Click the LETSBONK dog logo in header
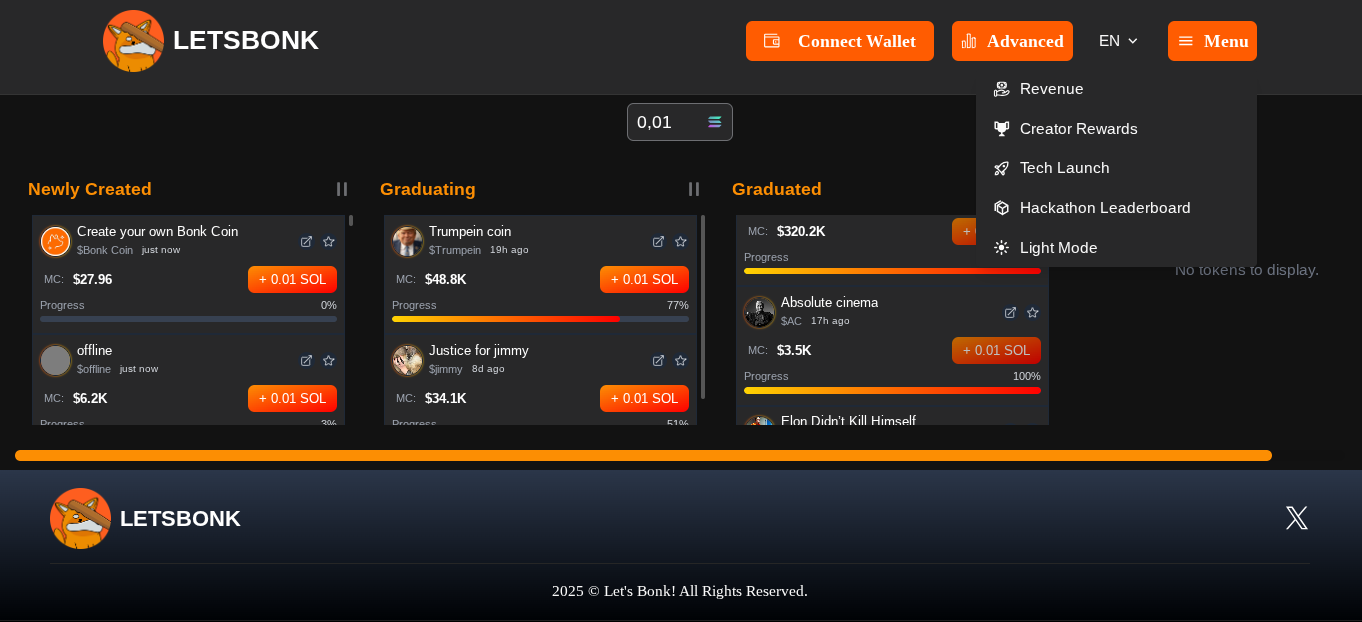This screenshot has height=622, width=1362. pyautogui.click(x=133, y=41)
